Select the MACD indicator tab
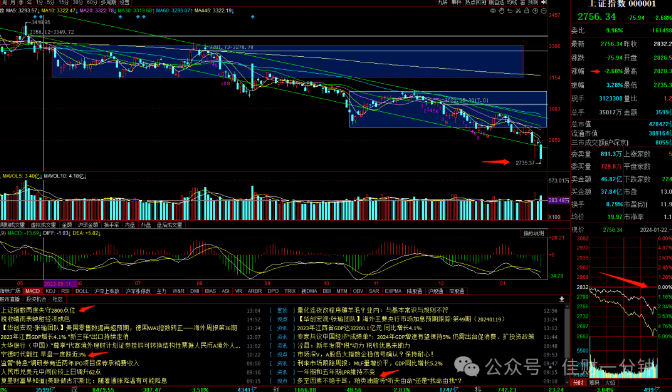This screenshot has height=392, width=672. (32, 291)
